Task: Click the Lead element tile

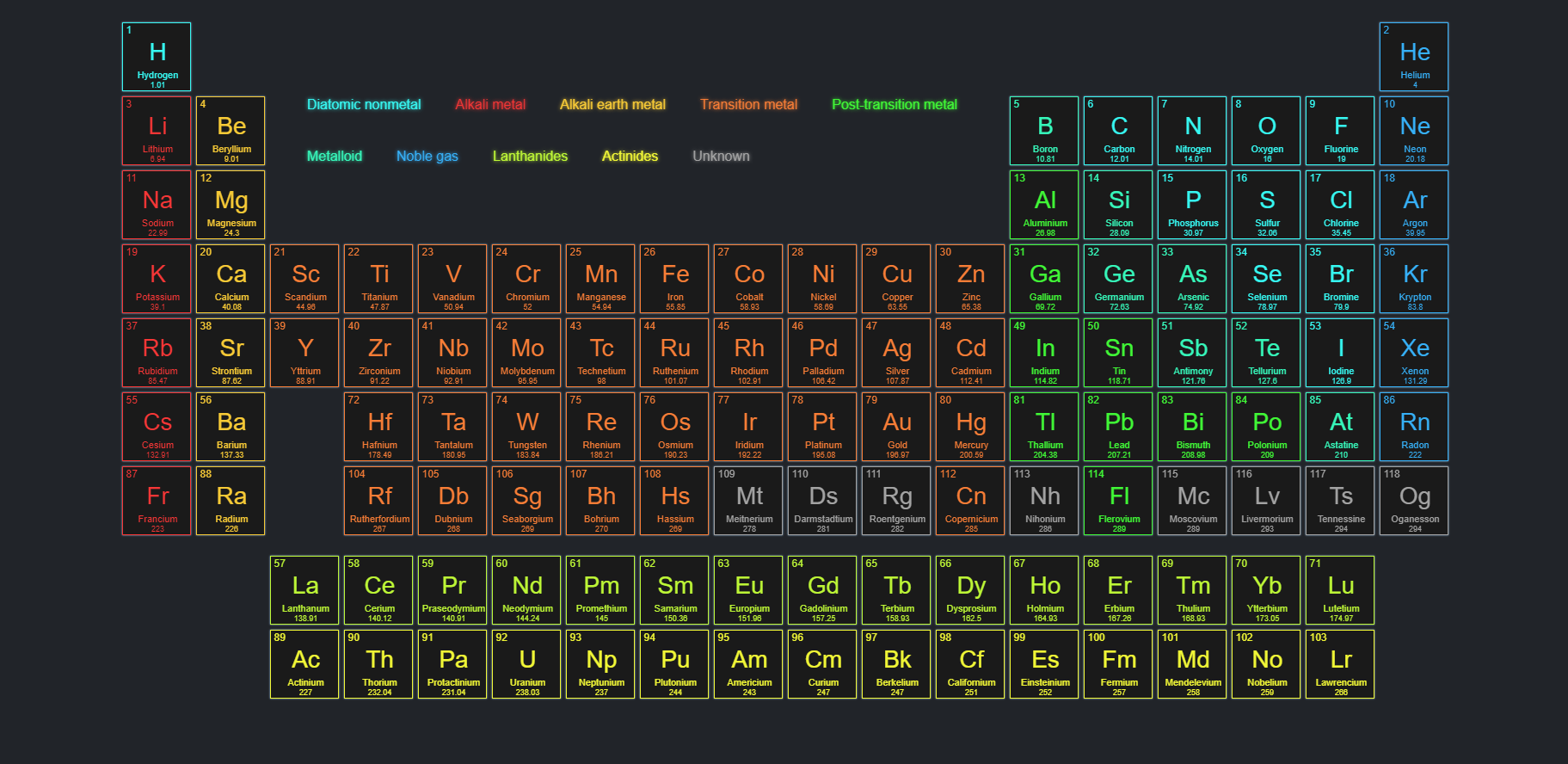Action: point(1118,427)
